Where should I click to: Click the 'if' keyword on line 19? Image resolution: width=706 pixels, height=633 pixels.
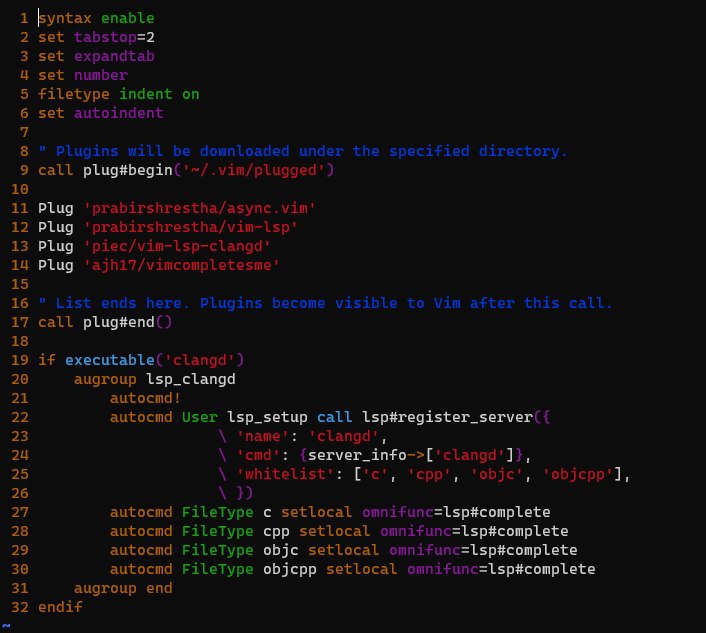(47, 360)
